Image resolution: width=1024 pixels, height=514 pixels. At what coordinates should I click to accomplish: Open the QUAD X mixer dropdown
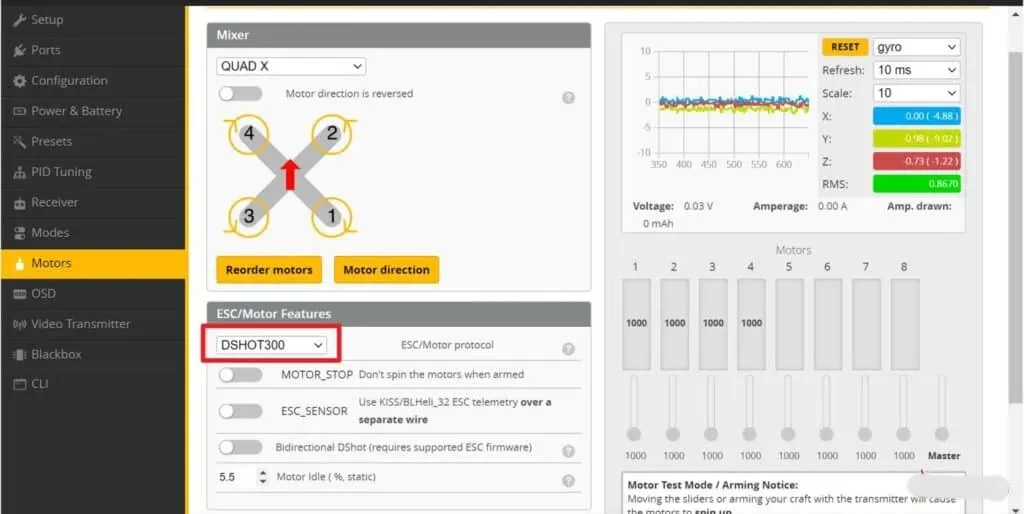[x=291, y=67]
